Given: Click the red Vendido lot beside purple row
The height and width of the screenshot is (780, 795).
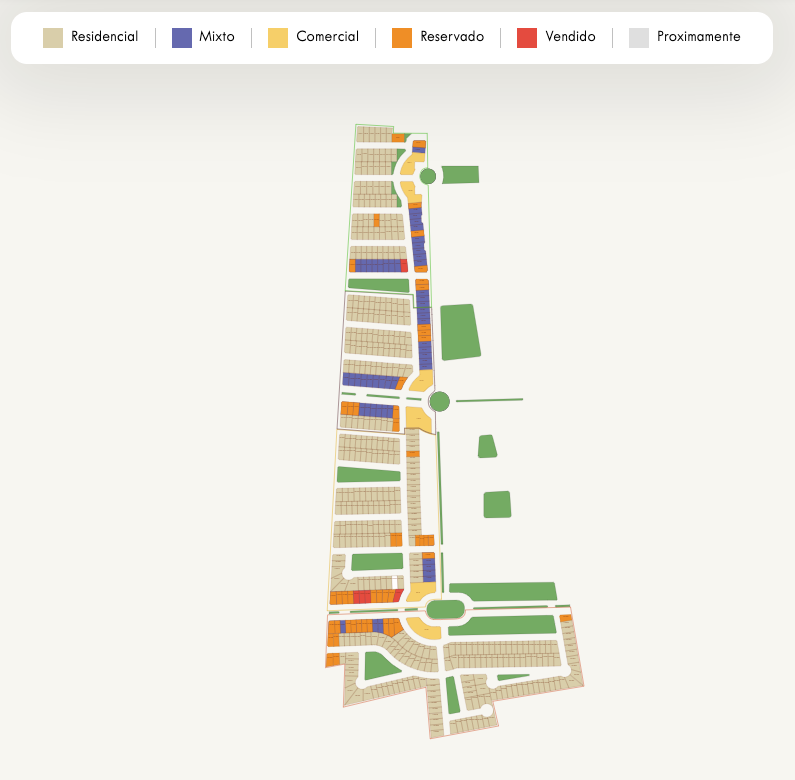Looking at the screenshot, I should (x=404, y=265).
